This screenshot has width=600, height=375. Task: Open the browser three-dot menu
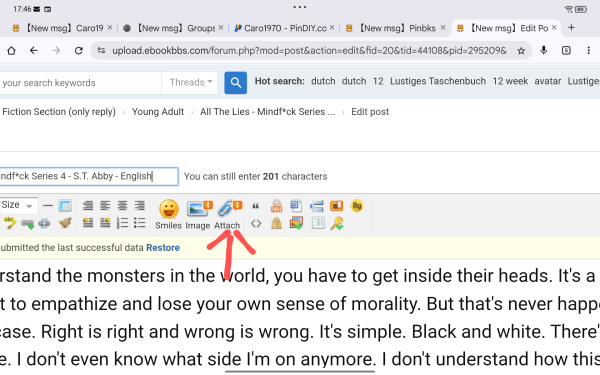[589, 51]
